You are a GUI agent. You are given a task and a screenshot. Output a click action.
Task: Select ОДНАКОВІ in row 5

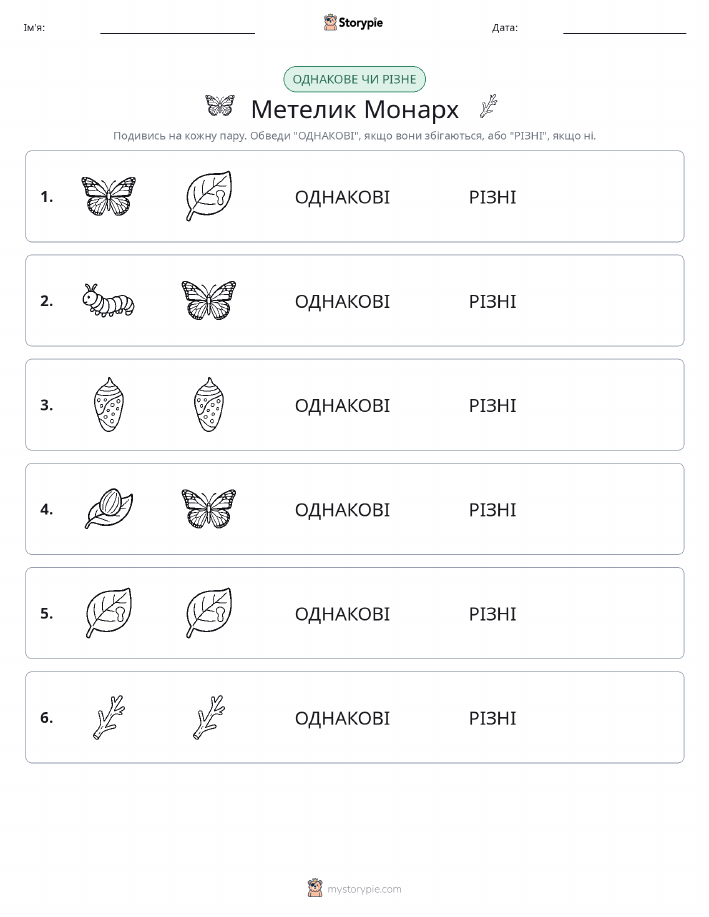click(342, 613)
